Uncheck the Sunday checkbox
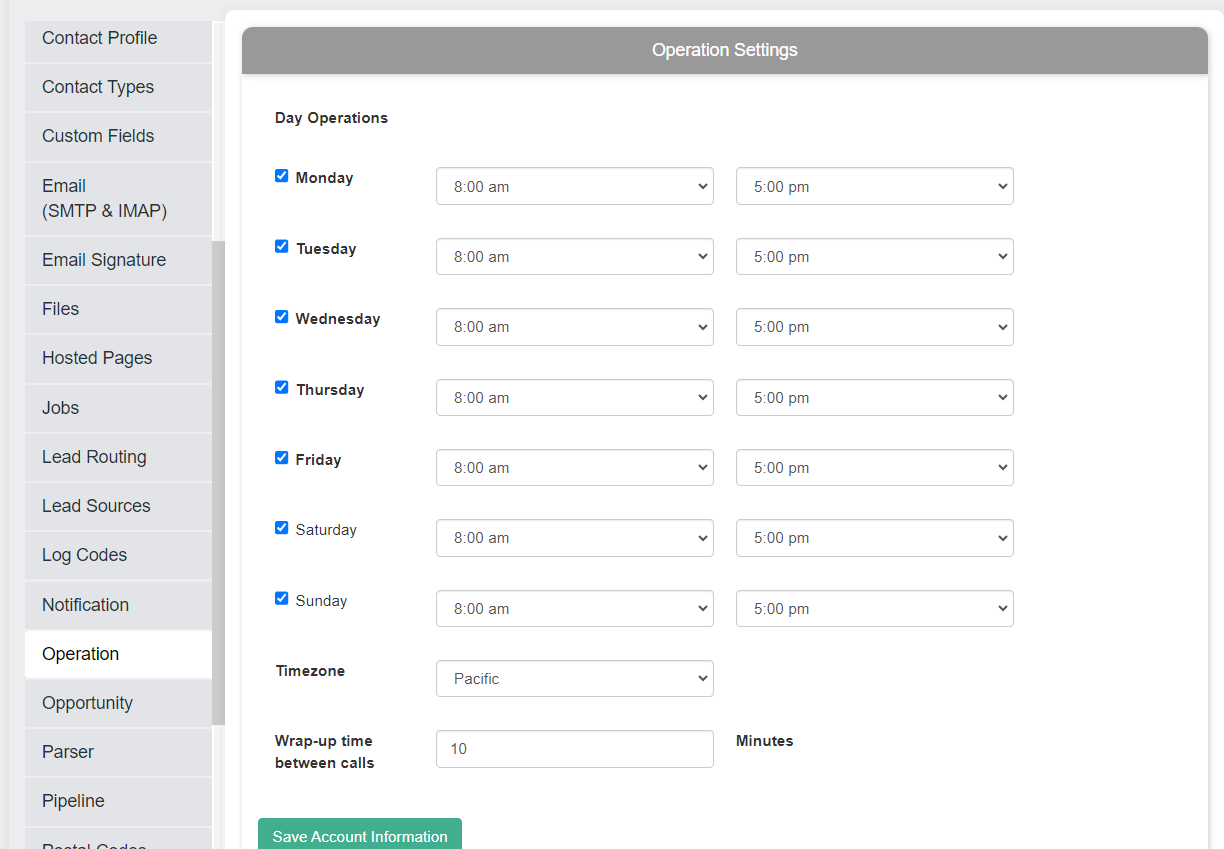Viewport: 1224px width, 849px height. pos(282,598)
